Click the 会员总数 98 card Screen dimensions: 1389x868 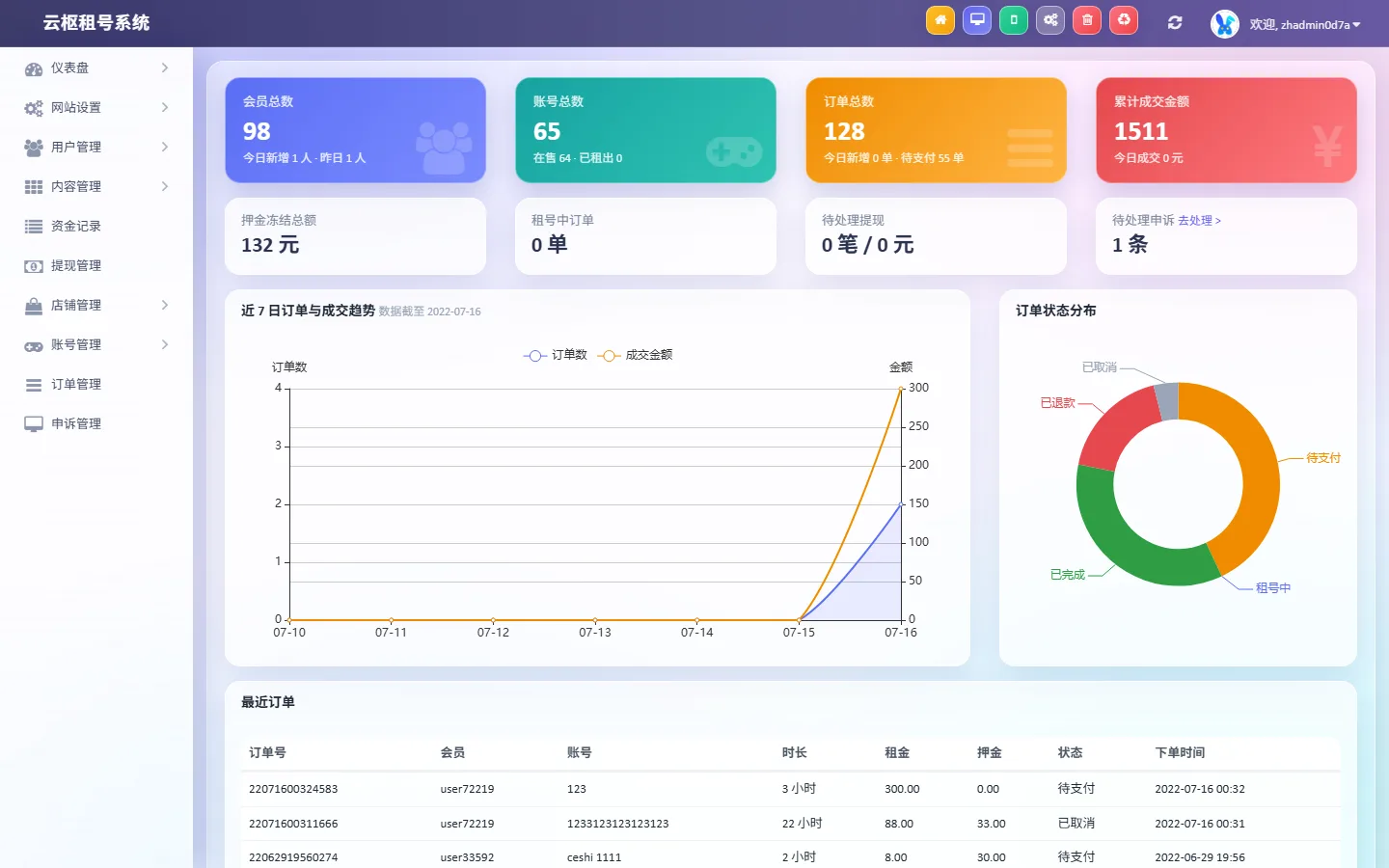click(355, 130)
